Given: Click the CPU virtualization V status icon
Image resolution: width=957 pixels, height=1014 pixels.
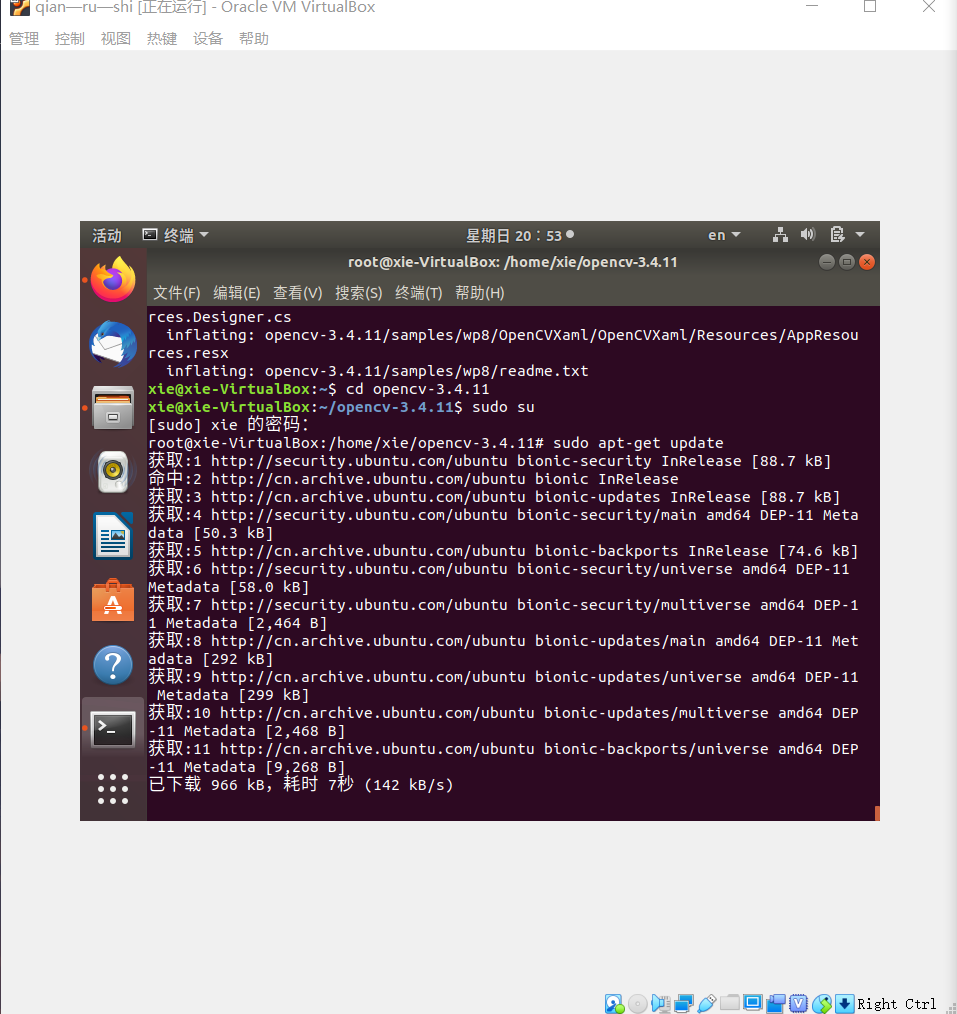Looking at the screenshot, I should 799,1003.
